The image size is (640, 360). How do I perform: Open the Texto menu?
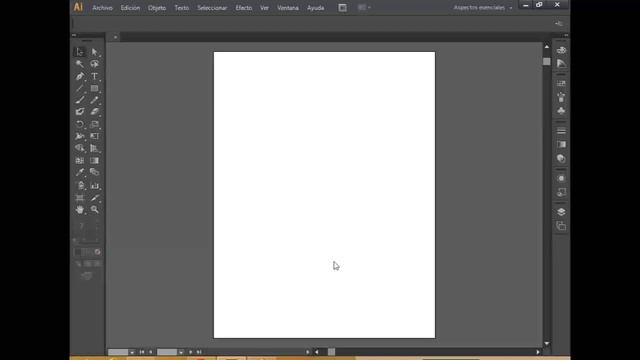click(182, 8)
